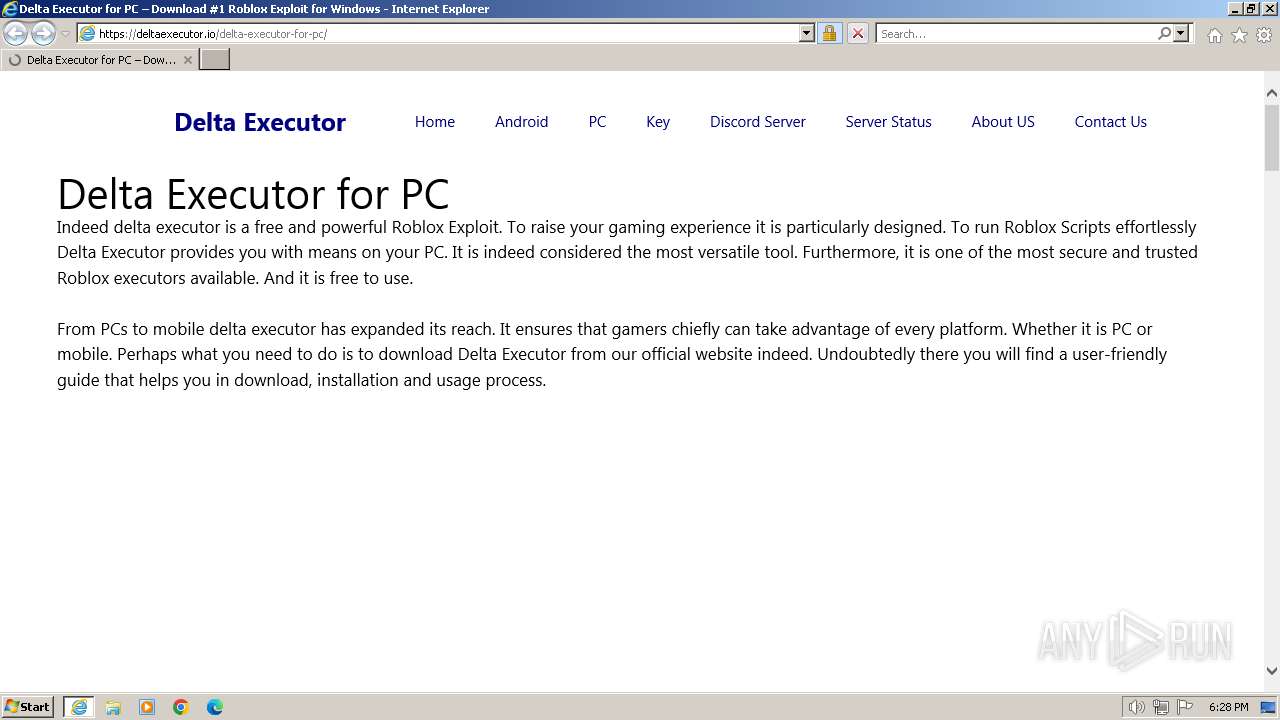Open the recent pages dropdown arrow
Viewport: 1280px width, 720px height.
pyautogui.click(x=65, y=34)
